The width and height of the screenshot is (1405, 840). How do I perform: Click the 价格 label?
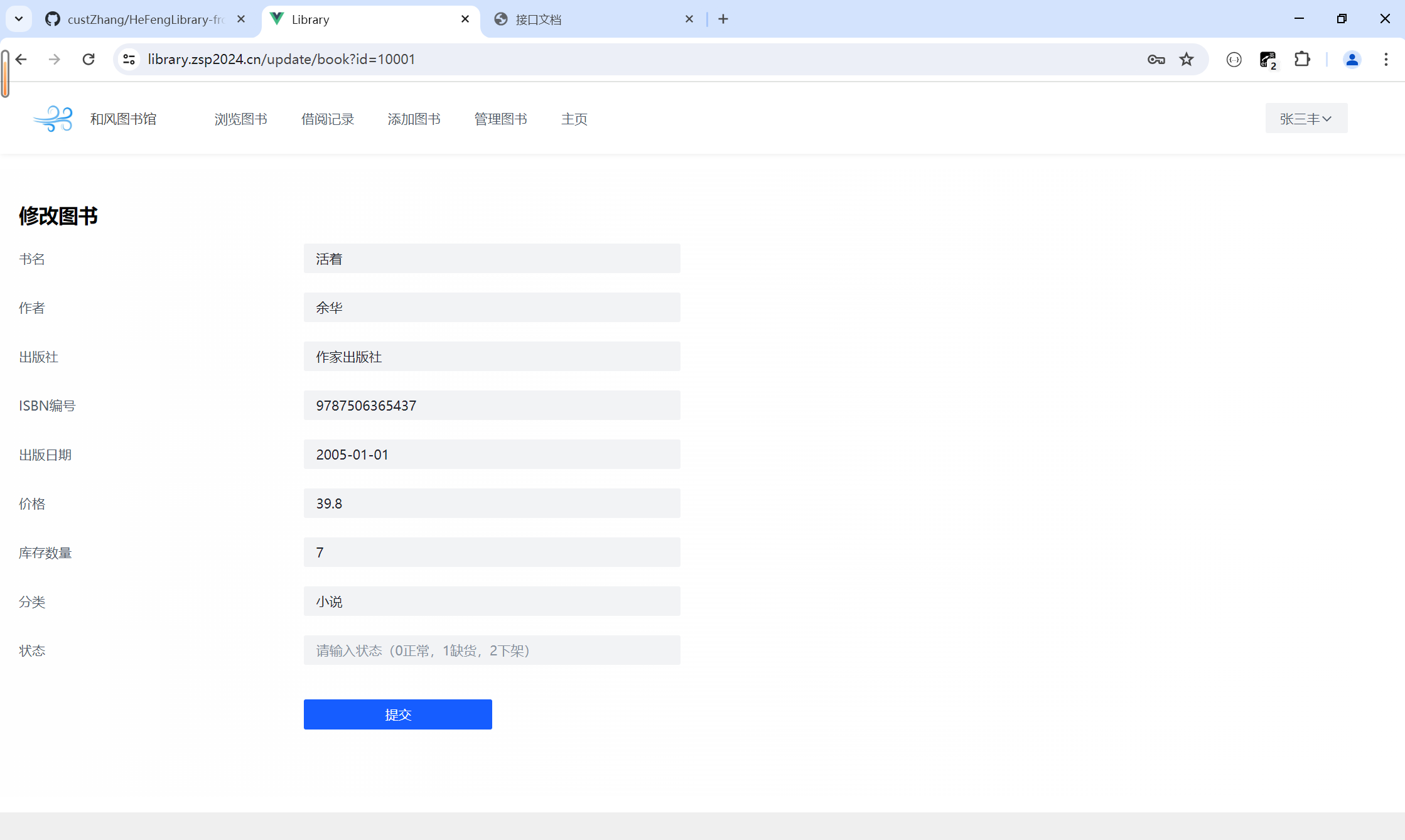tap(32, 503)
